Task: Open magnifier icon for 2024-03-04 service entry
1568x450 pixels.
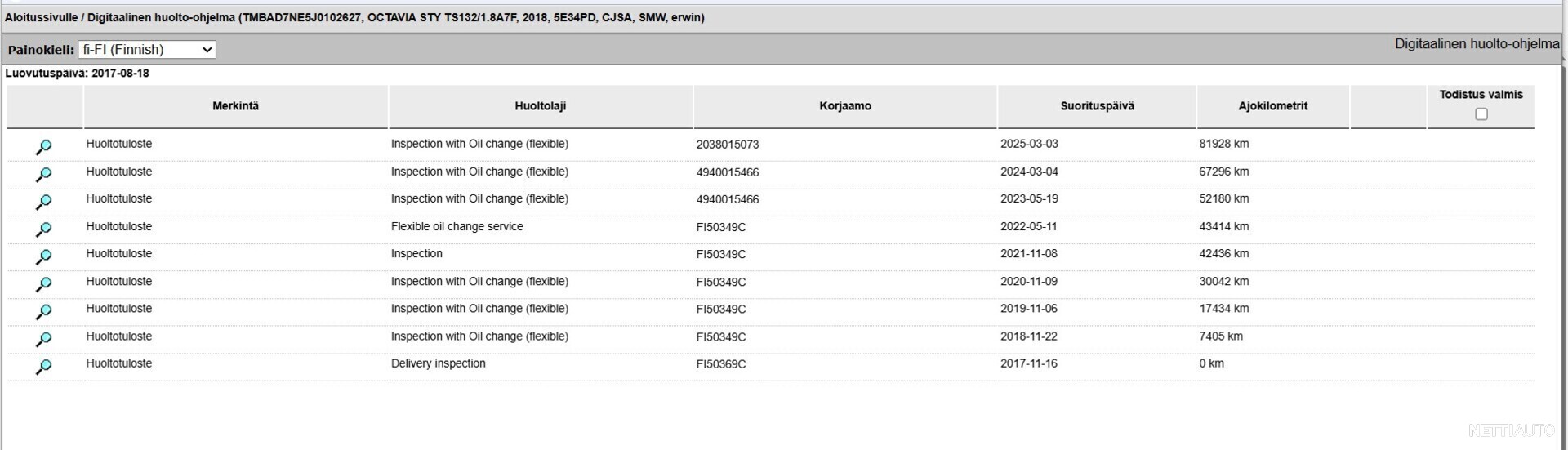Action: pos(43,175)
